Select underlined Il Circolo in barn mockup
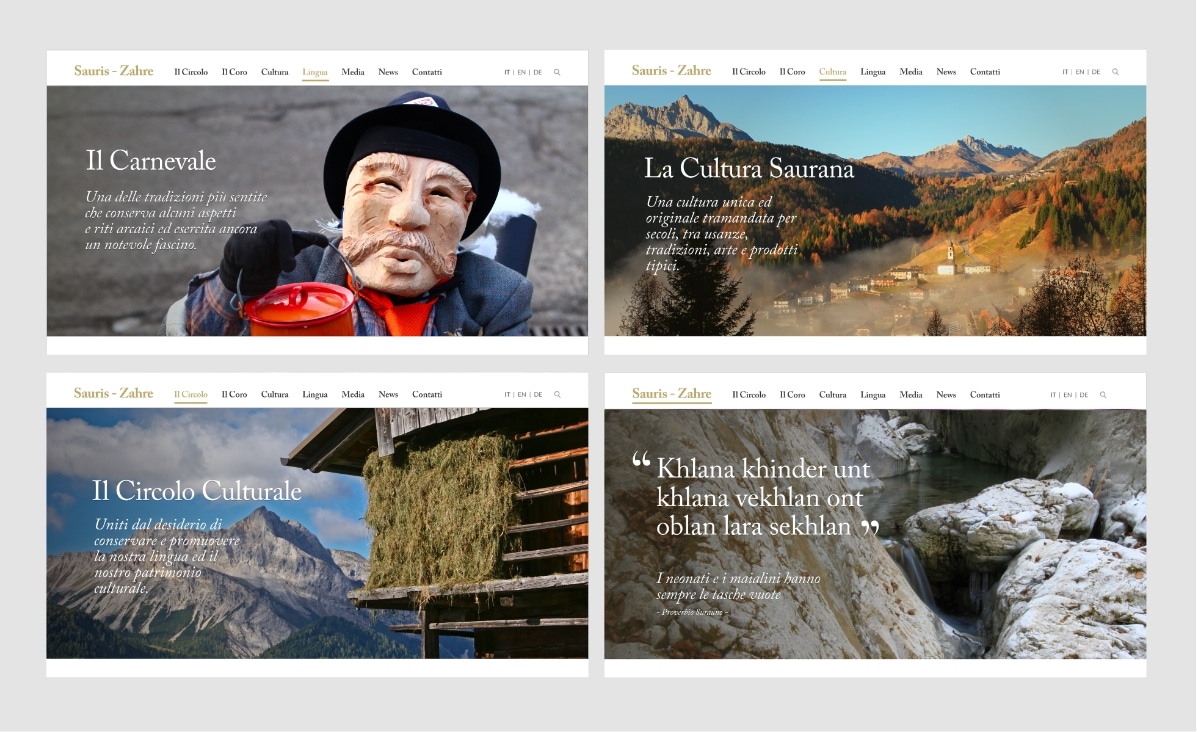Image resolution: width=1197 pixels, height=732 pixels. click(x=191, y=395)
